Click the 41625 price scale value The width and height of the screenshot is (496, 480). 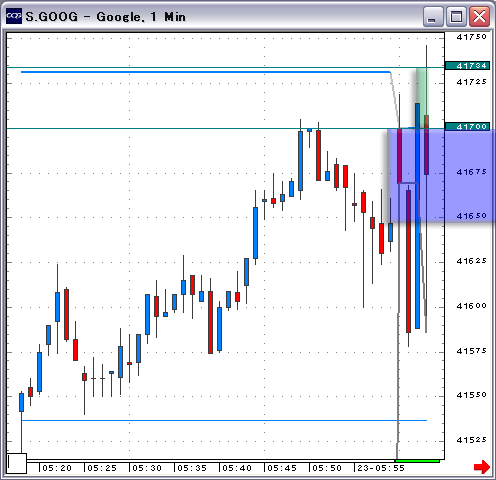[471, 261]
